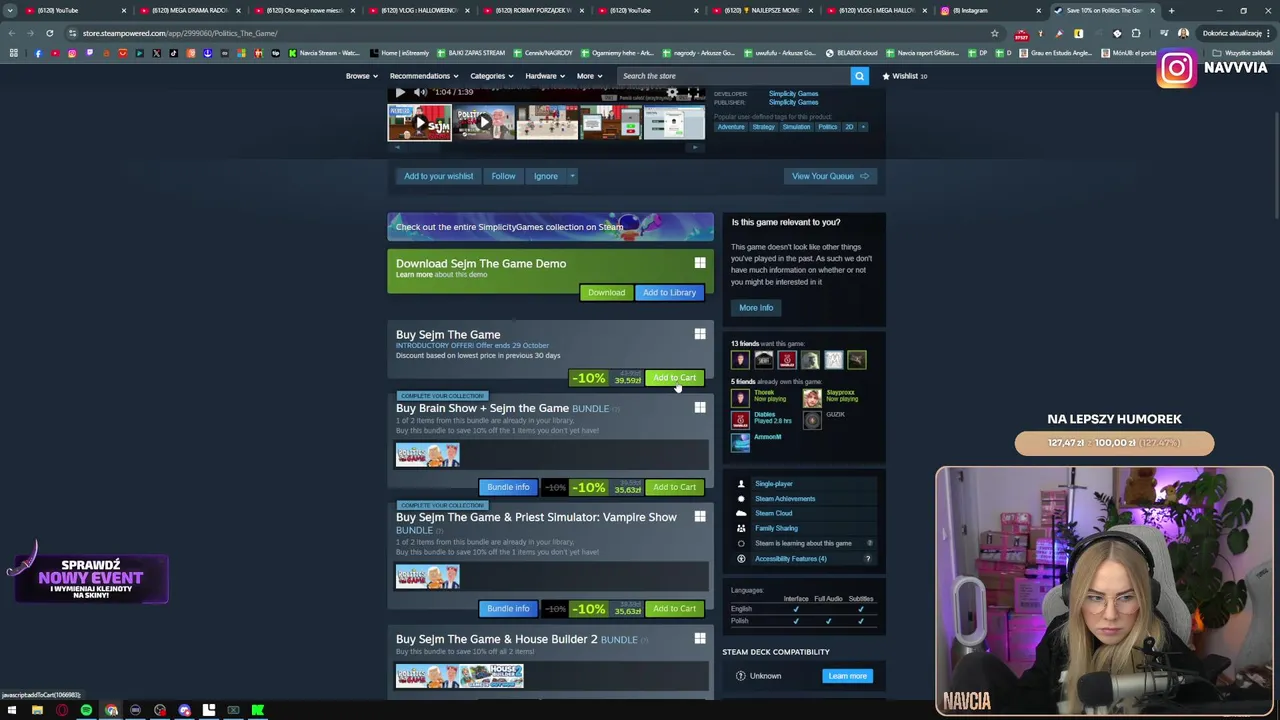This screenshot has height=720, width=1280.
Task: Download the Sejm The Game demo
Action: [x=606, y=293]
